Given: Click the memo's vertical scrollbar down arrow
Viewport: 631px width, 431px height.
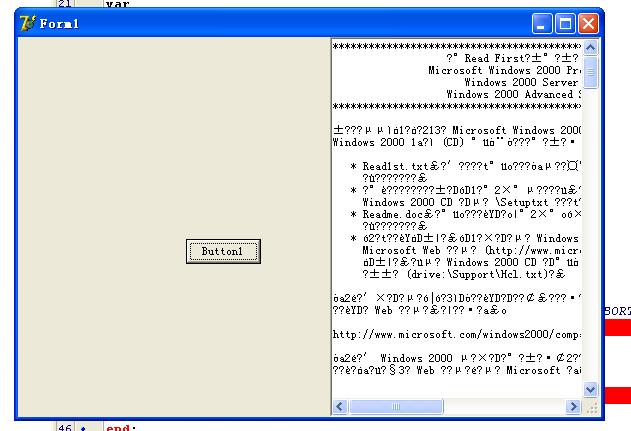Looking at the screenshot, I should (590, 389).
